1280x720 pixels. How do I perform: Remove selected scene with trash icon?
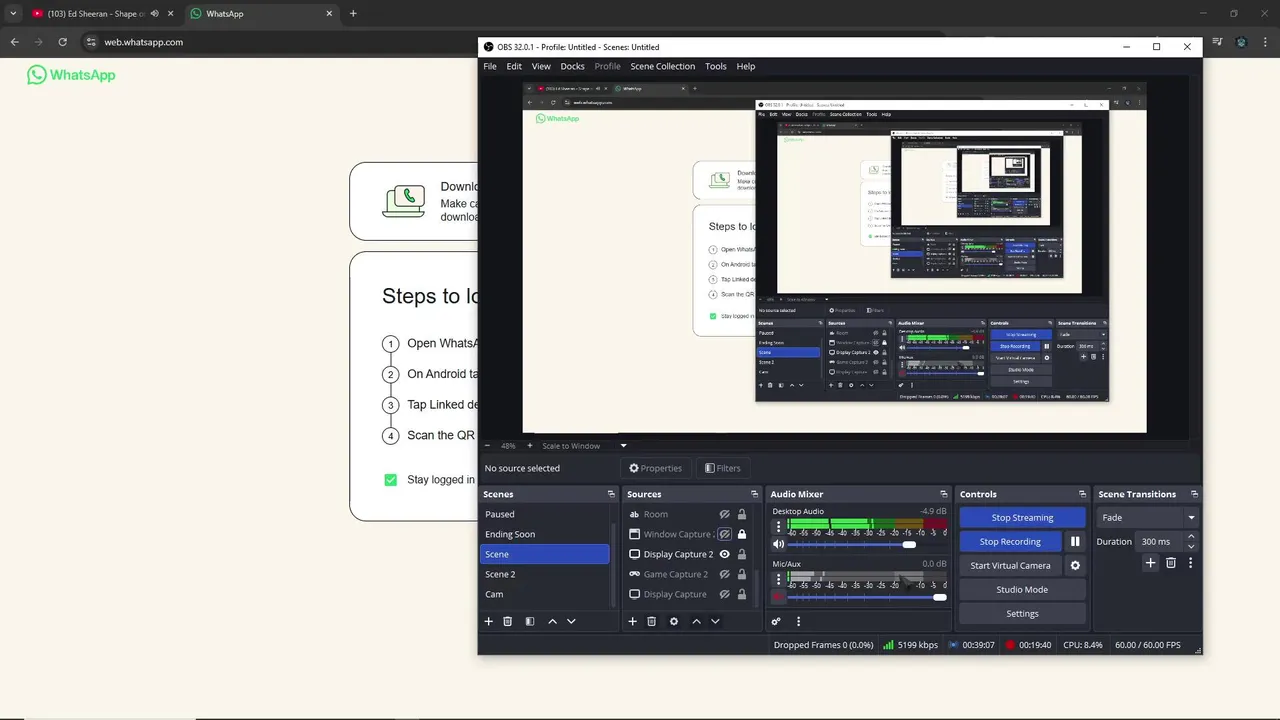(x=508, y=621)
